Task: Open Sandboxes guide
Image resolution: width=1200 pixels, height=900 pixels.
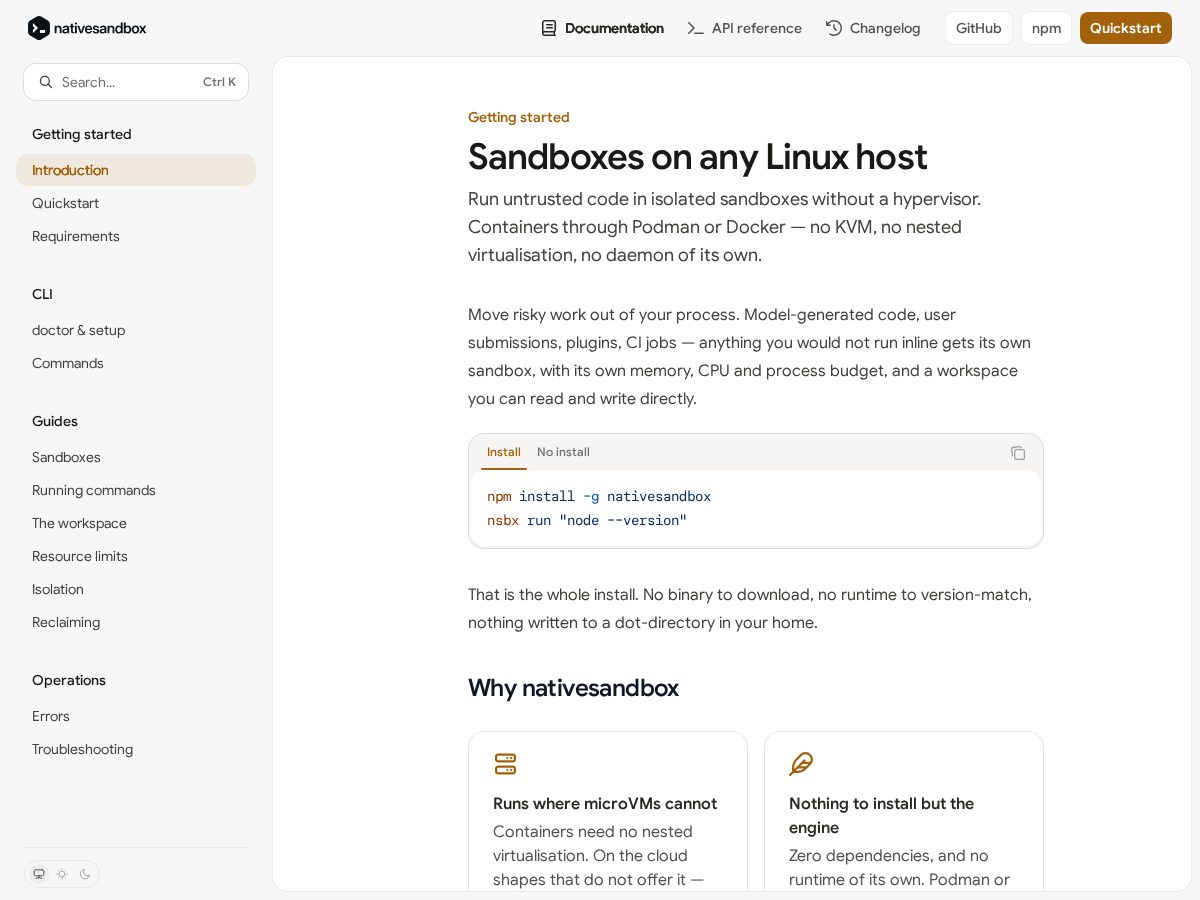Action: click(x=136, y=457)
